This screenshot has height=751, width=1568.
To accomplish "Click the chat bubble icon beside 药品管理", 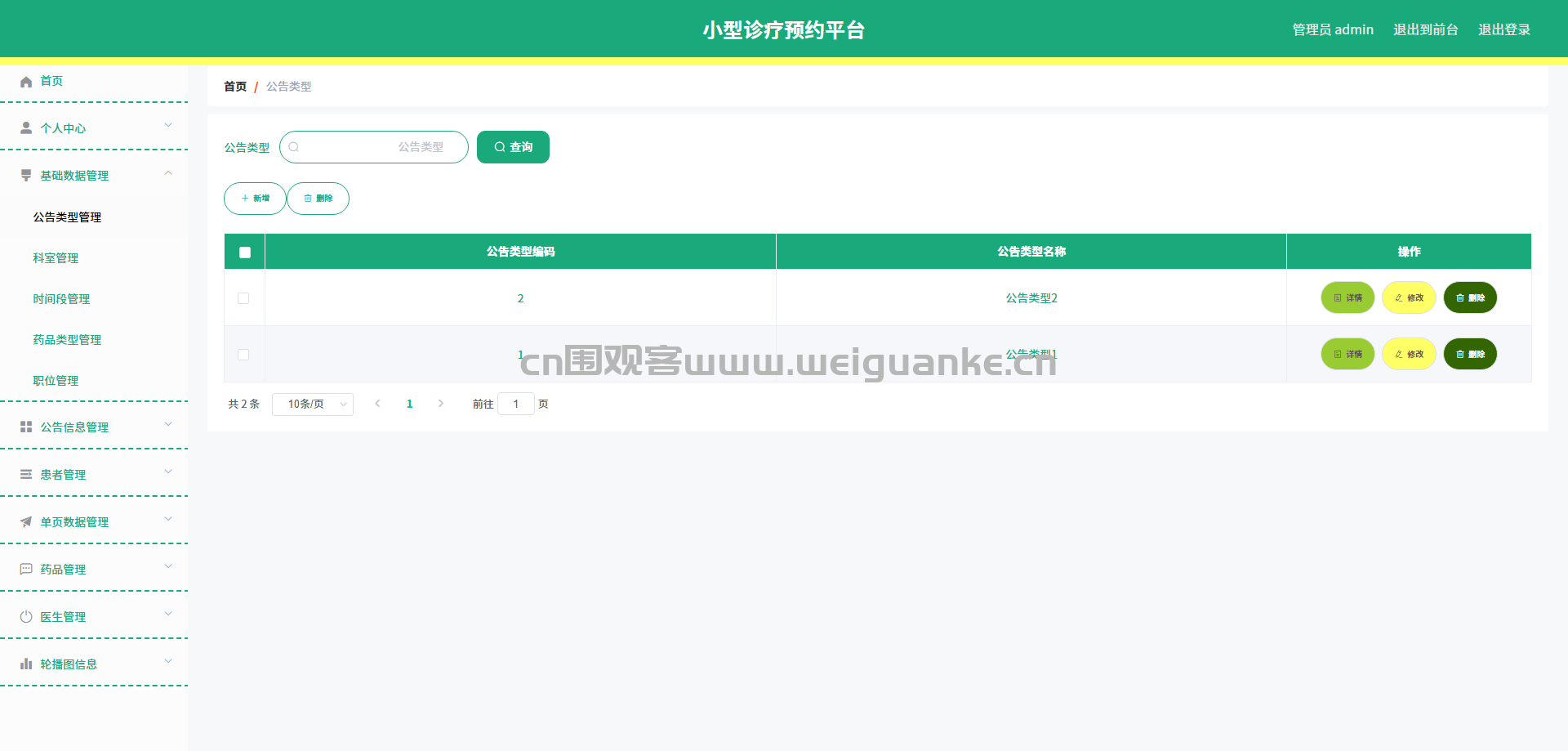I will pos(26,570).
